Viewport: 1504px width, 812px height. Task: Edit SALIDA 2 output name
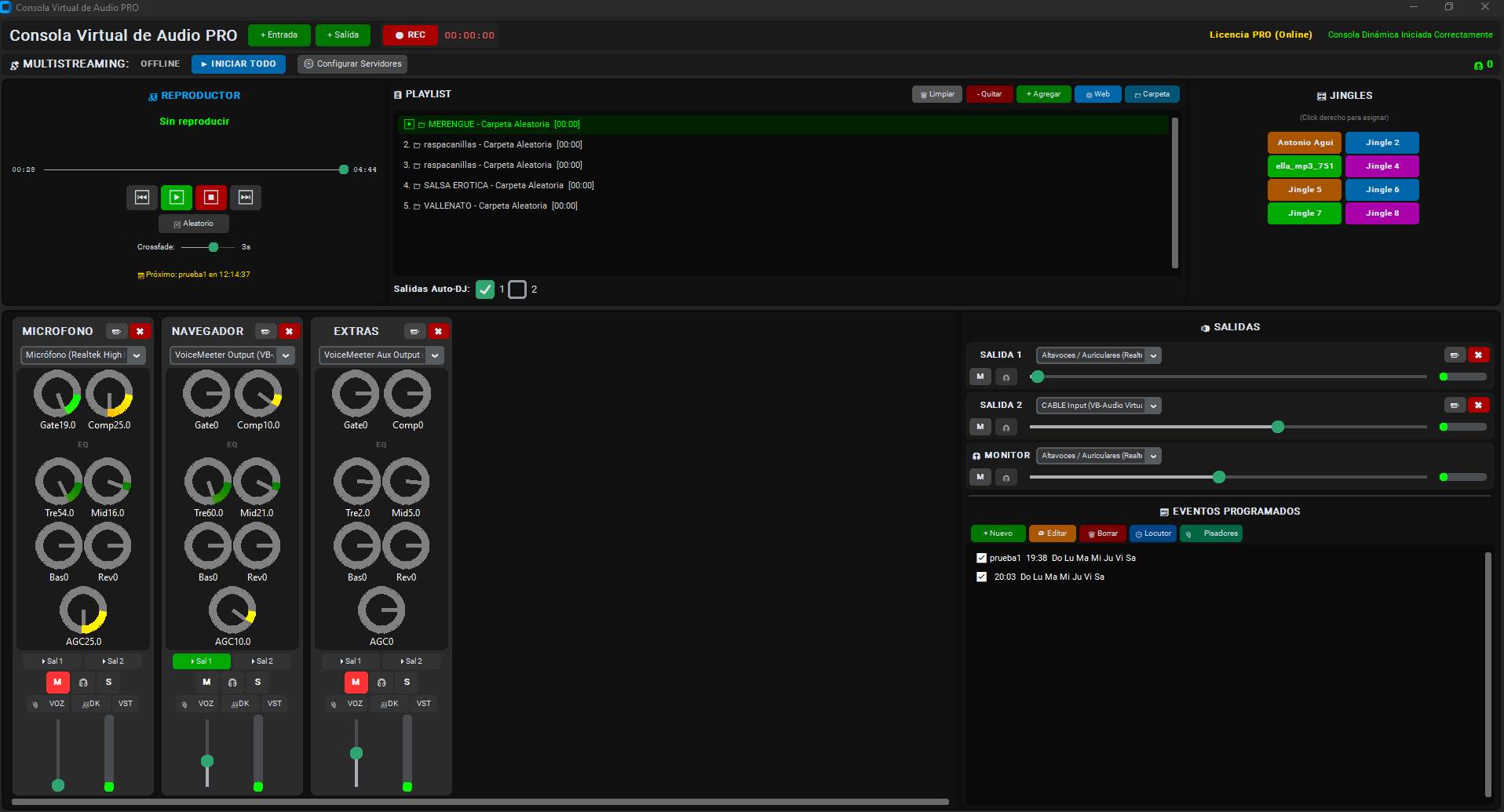(x=1455, y=406)
